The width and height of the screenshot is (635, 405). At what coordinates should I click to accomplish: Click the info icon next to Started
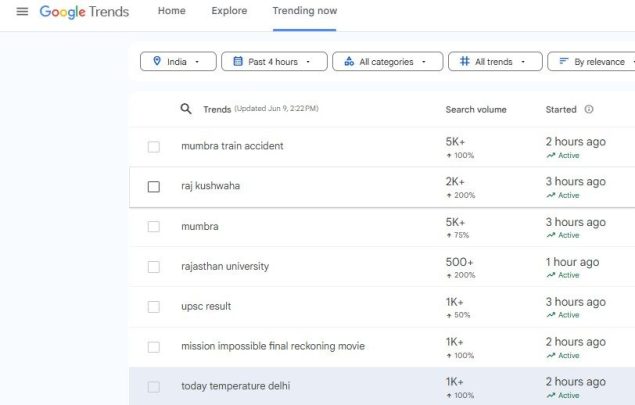click(x=589, y=109)
